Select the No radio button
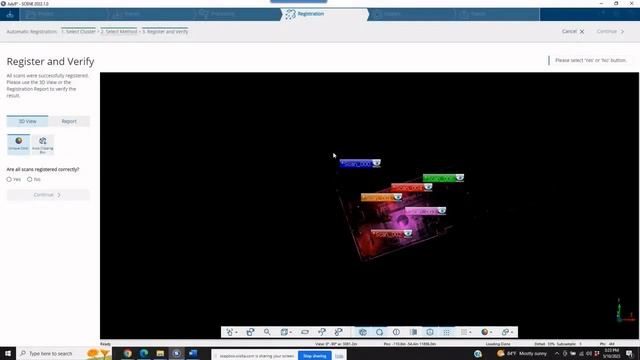640x360 pixels. (x=29, y=179)
